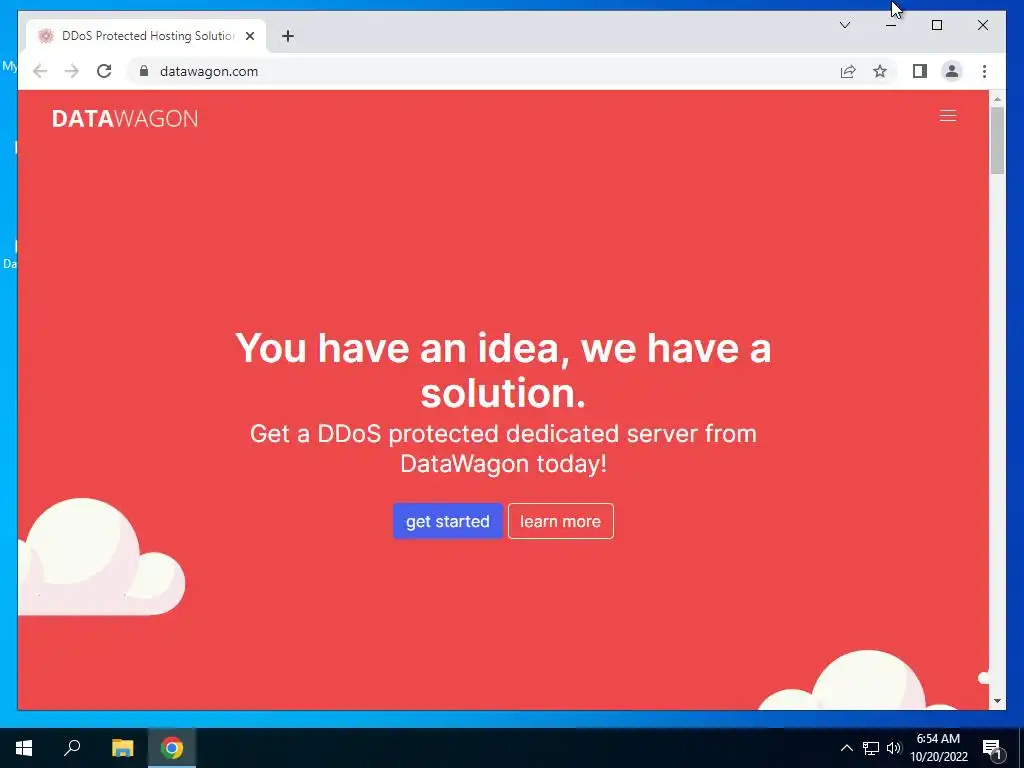
Task: Click the get started button
Action: coord(448,521)
